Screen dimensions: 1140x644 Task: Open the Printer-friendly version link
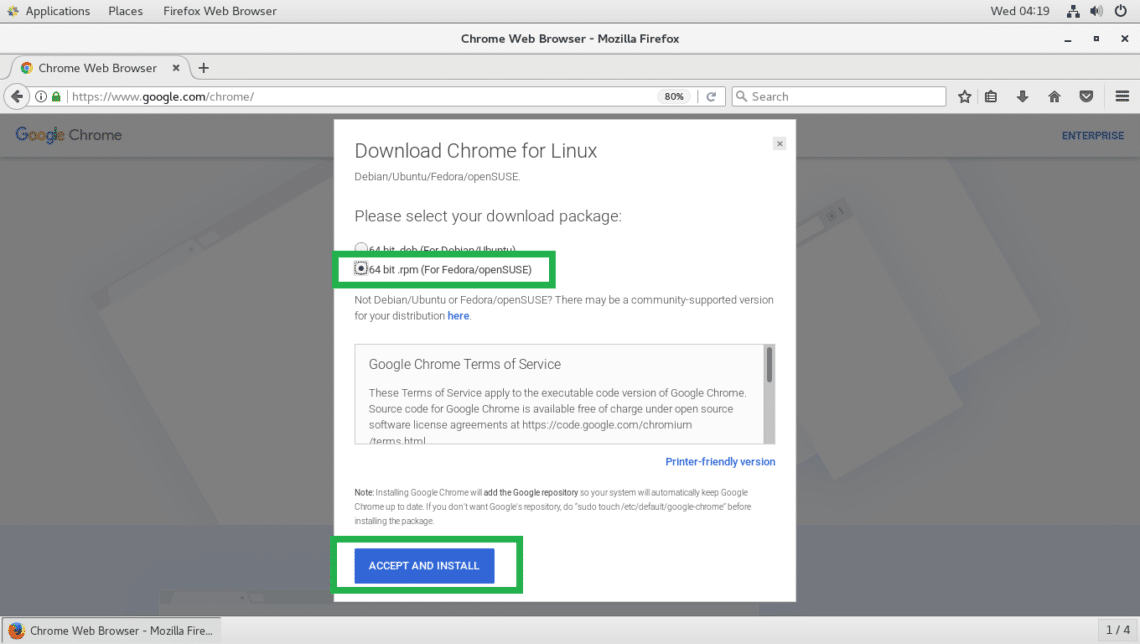click(720, 462)
